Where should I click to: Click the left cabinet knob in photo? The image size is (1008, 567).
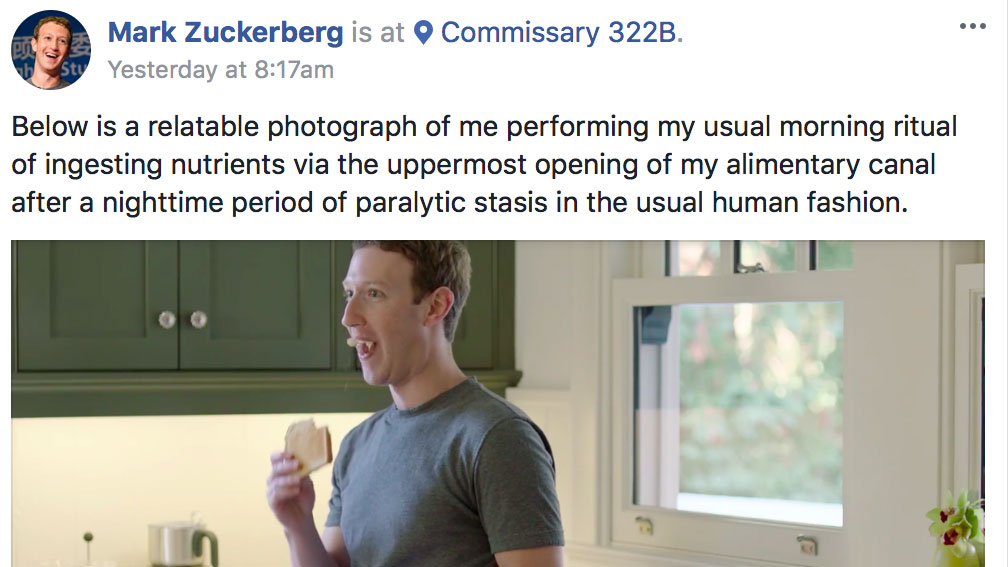tap(167, 319)
